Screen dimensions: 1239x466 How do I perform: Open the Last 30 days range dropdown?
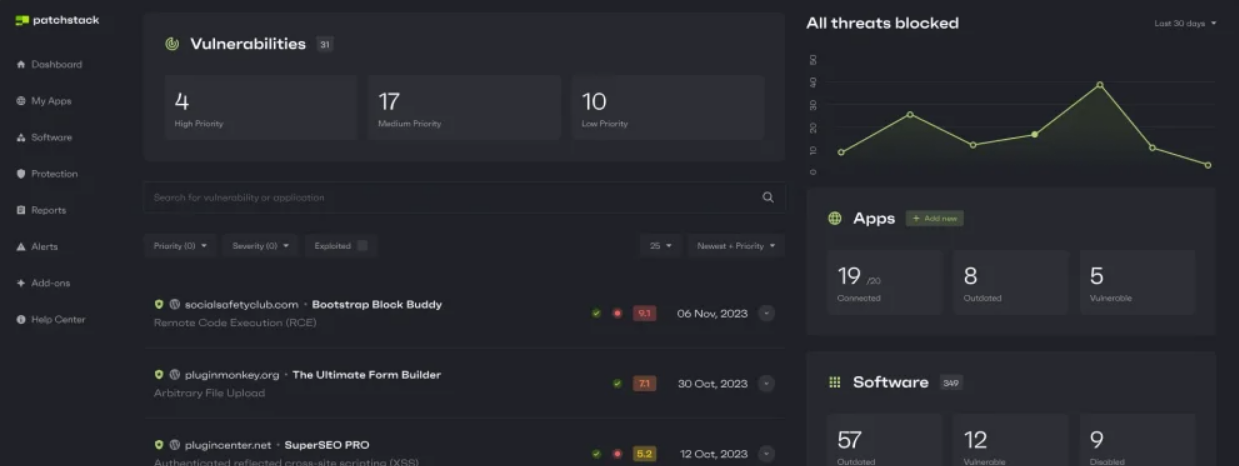pos(1186,23)
